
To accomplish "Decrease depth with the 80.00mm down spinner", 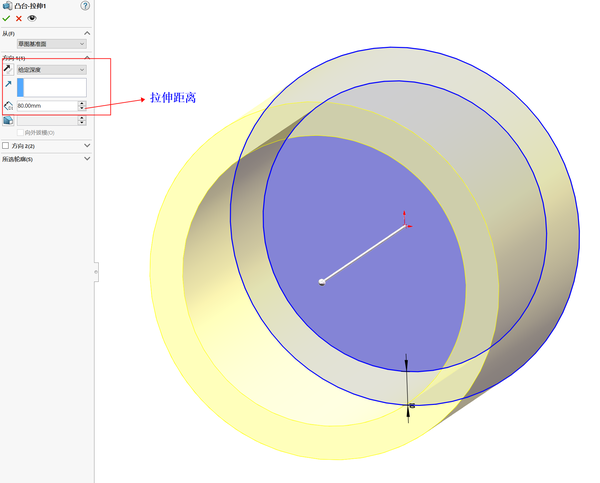I will 82,108.
